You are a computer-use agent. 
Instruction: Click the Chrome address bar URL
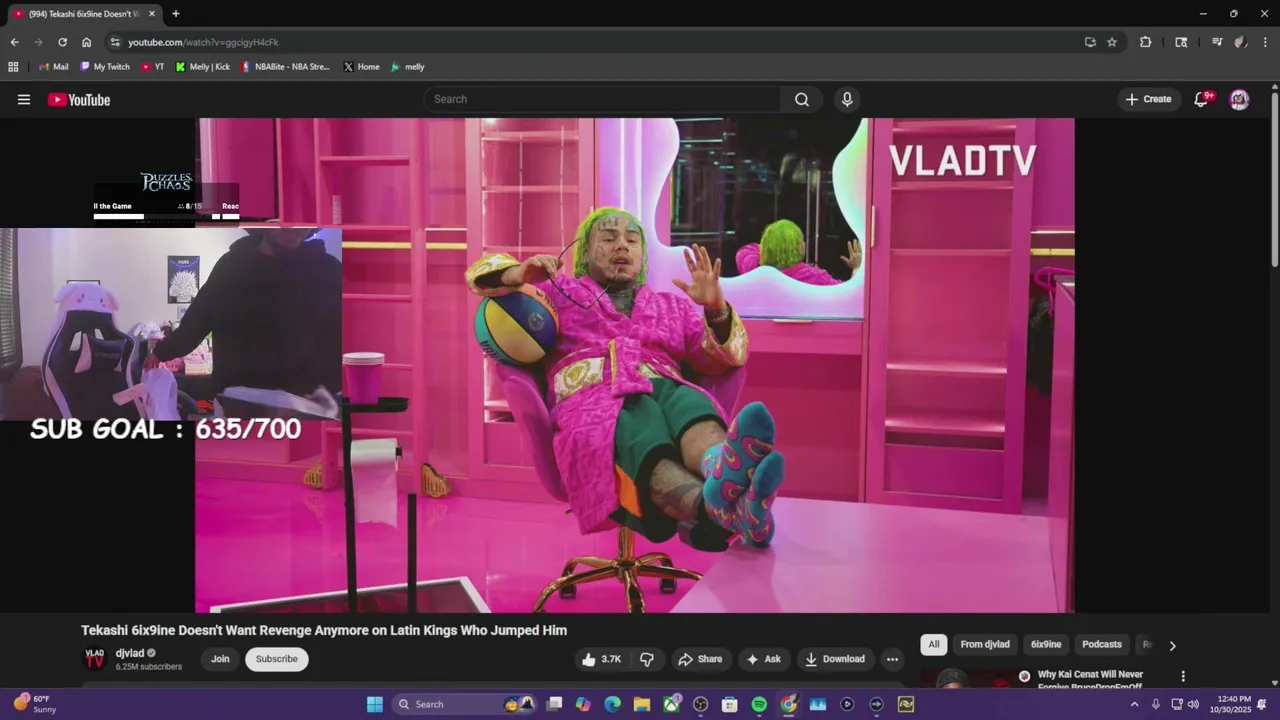coord(203,42)
